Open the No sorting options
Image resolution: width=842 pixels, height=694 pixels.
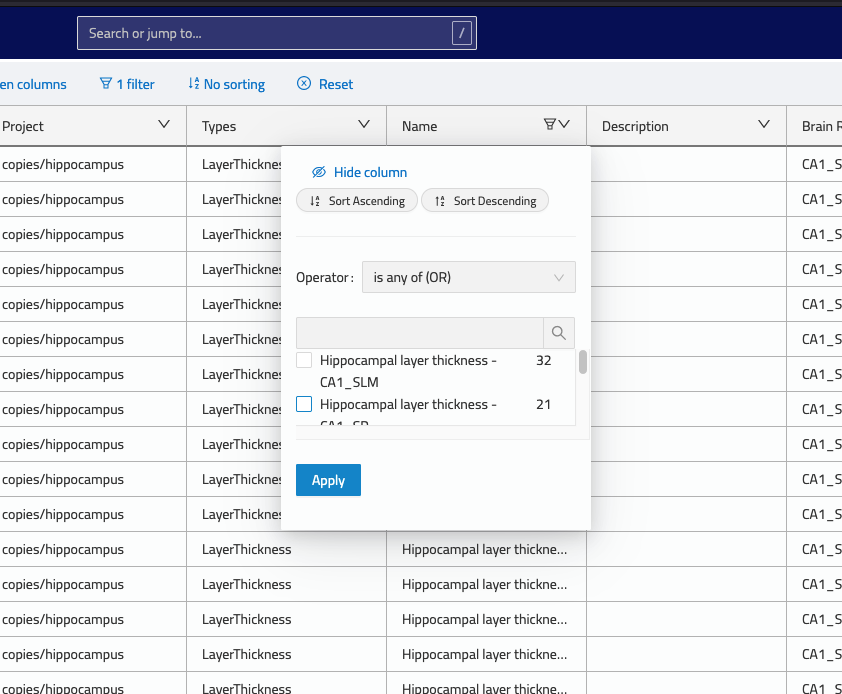[x=227, y=84]
